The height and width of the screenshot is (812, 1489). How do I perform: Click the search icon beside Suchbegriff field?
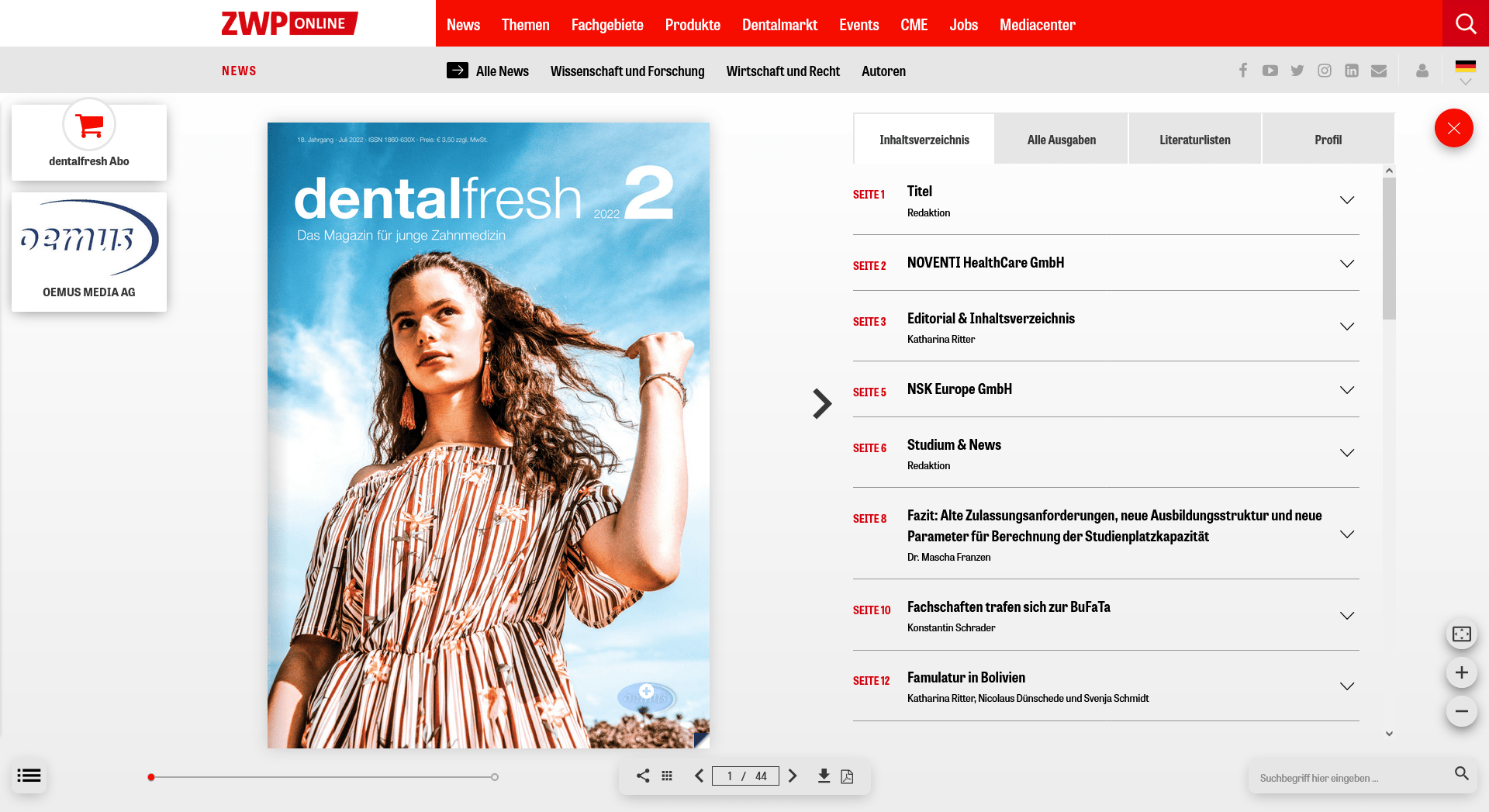1462,773
